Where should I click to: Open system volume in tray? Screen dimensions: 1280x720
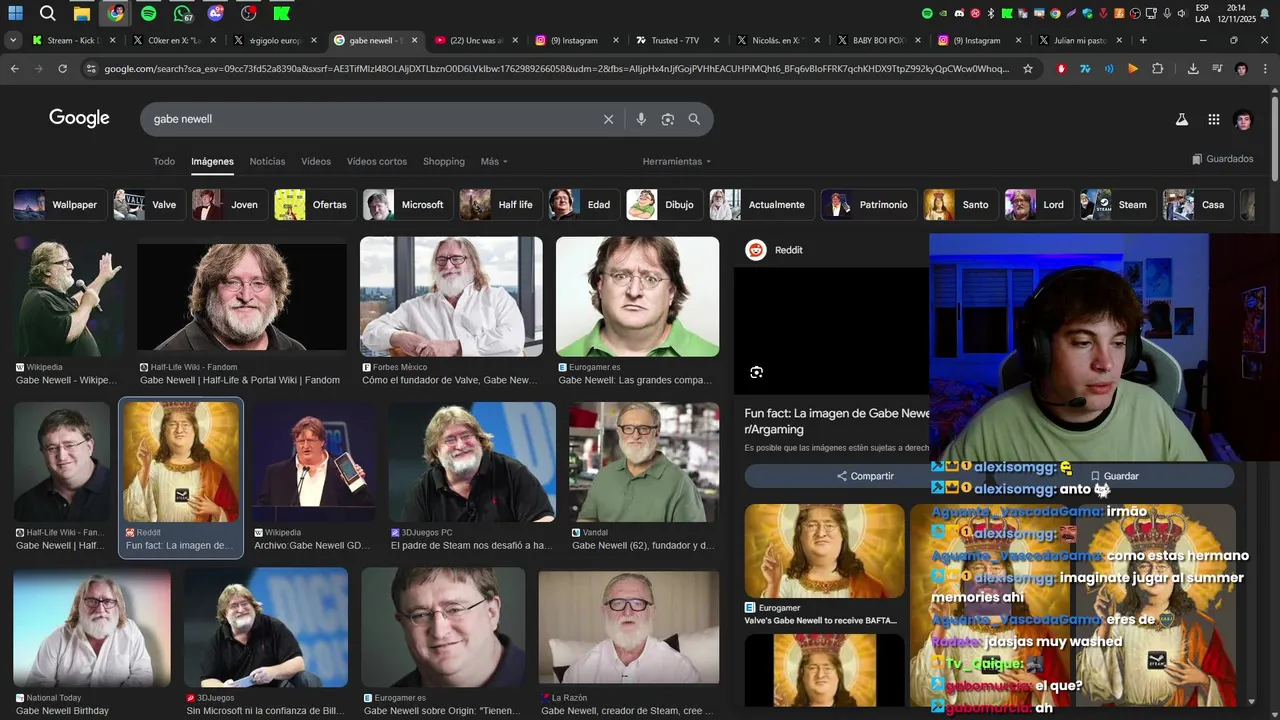pos(1181,13)
